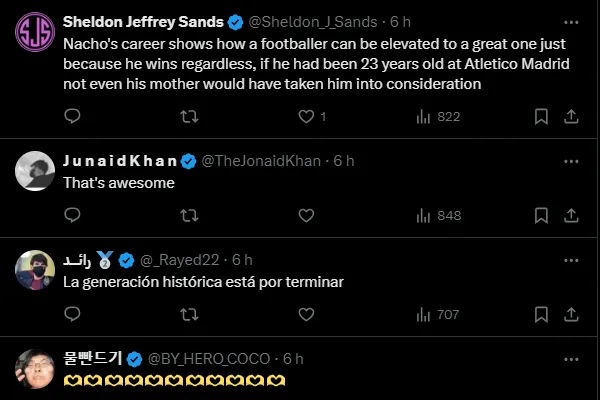This screenshot has width=600, height=400.
Task: Open the @Sheldon_J_Sands profile handle
Action: click(312, 21)
